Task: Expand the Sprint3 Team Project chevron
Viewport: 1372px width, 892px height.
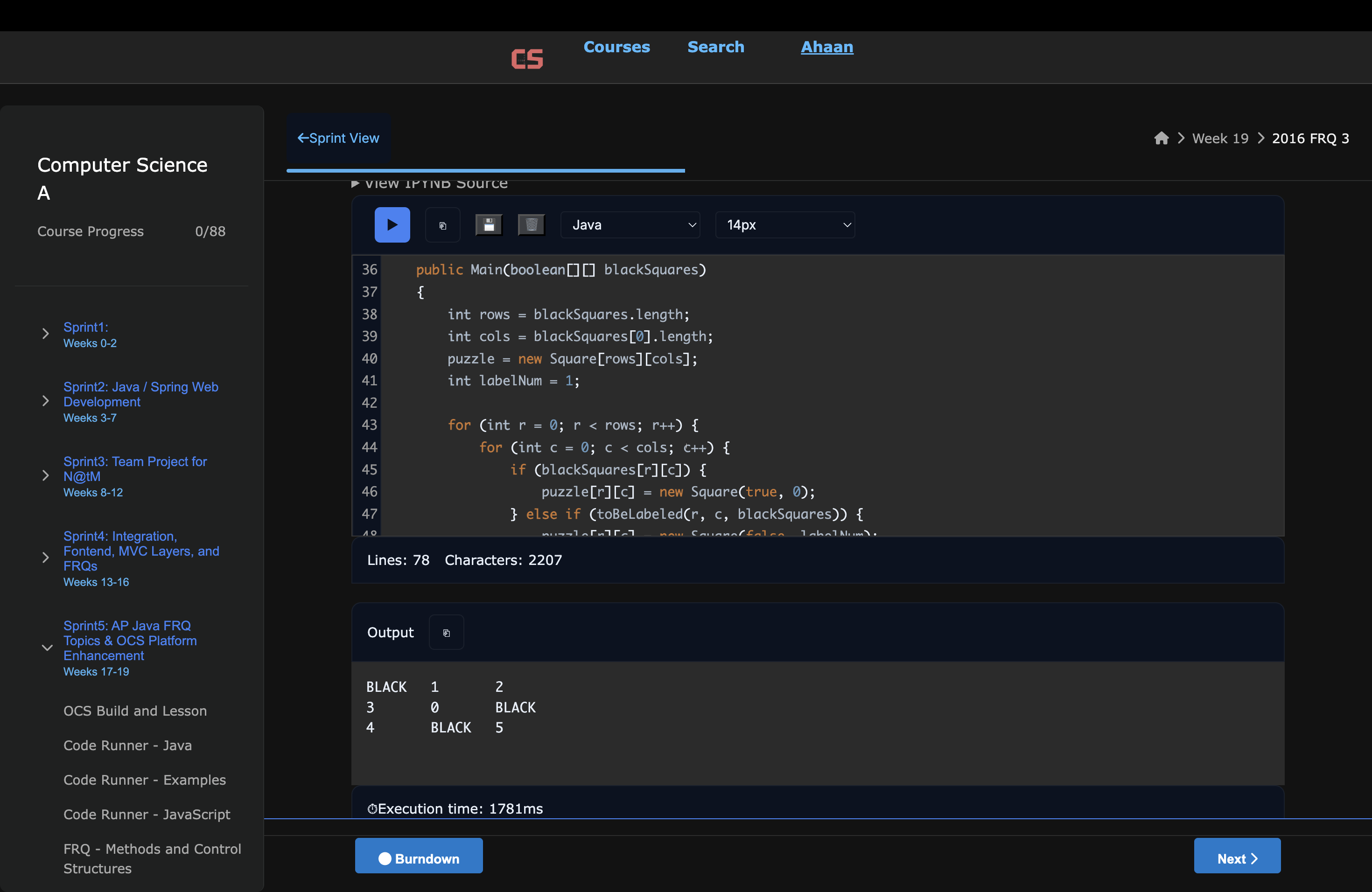Action: pyautogui.click(x=46, y=475)
